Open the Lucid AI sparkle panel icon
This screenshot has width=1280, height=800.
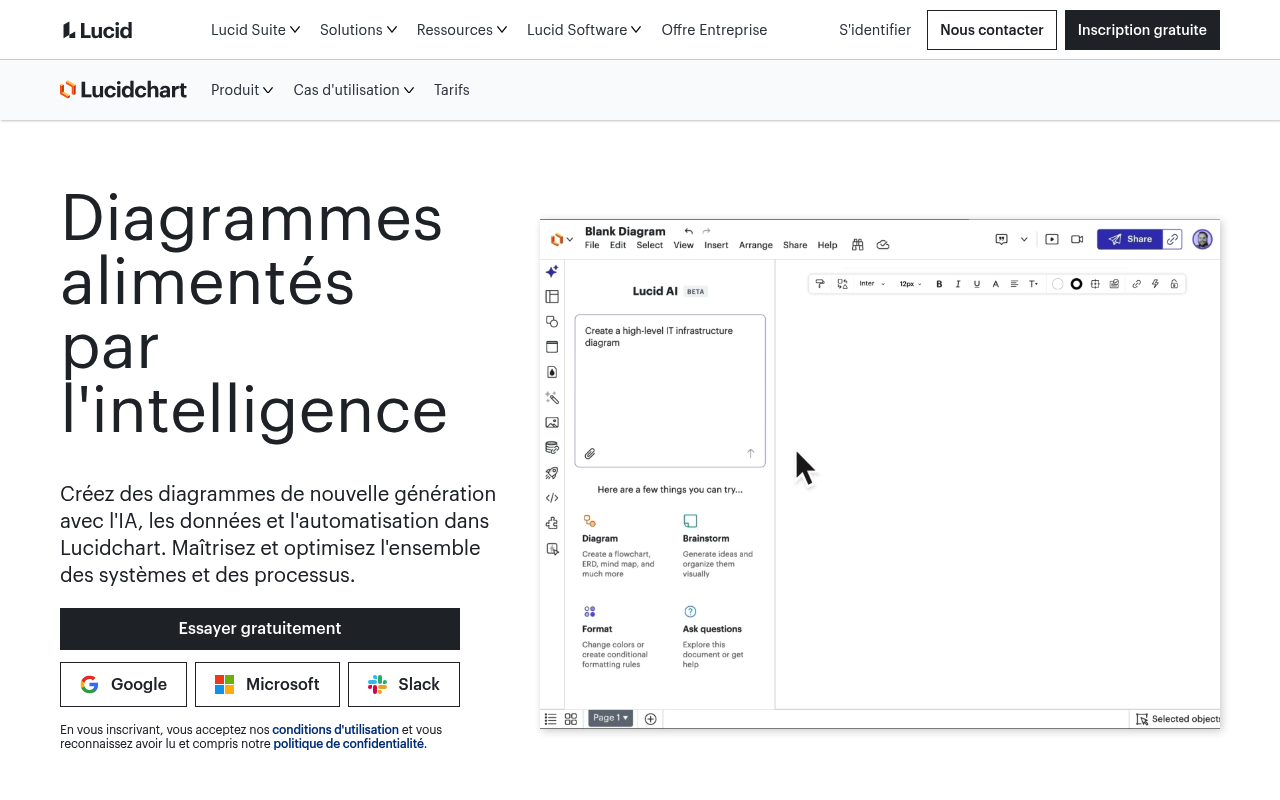point(552,271)
